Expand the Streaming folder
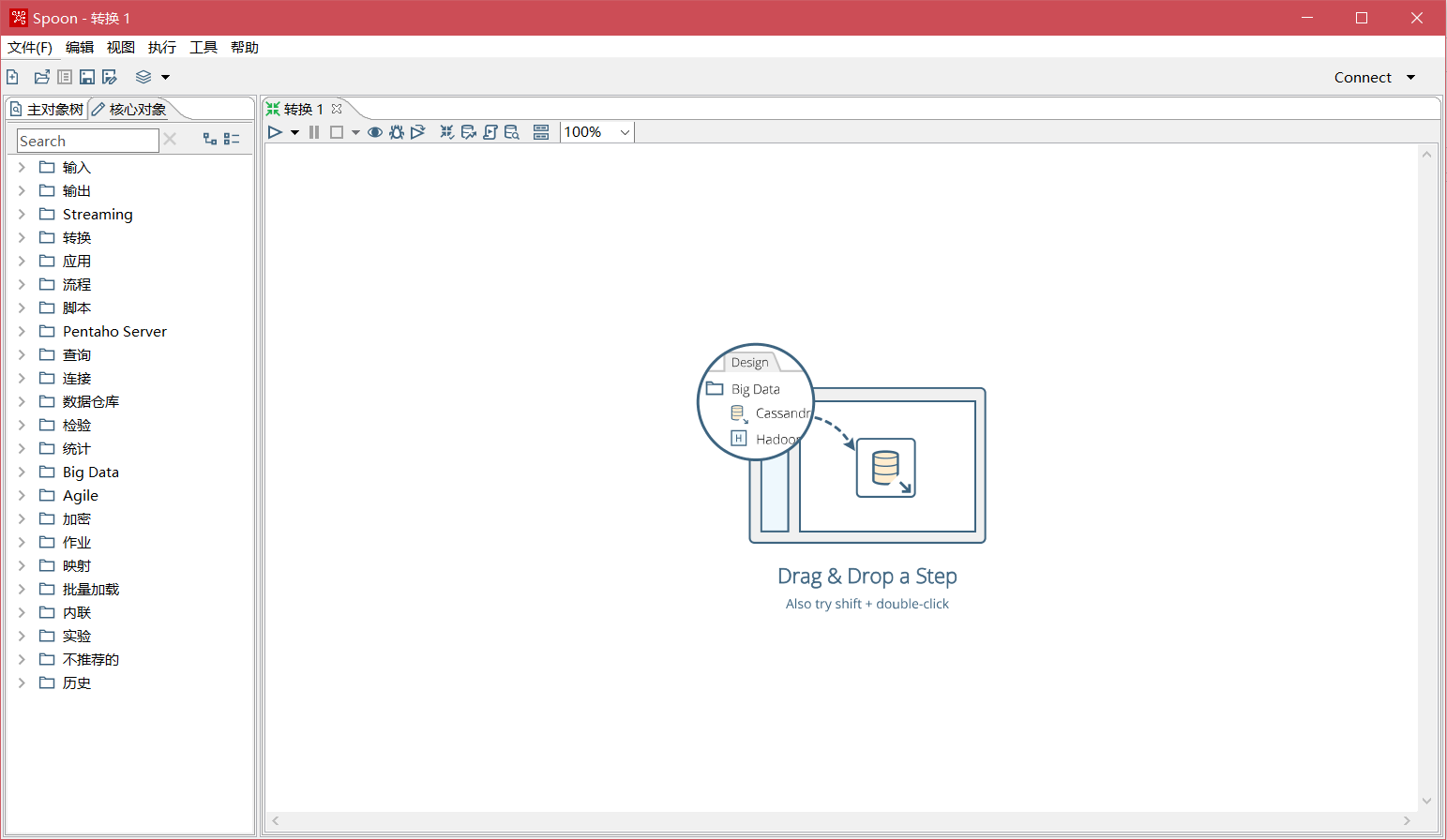 22,214
